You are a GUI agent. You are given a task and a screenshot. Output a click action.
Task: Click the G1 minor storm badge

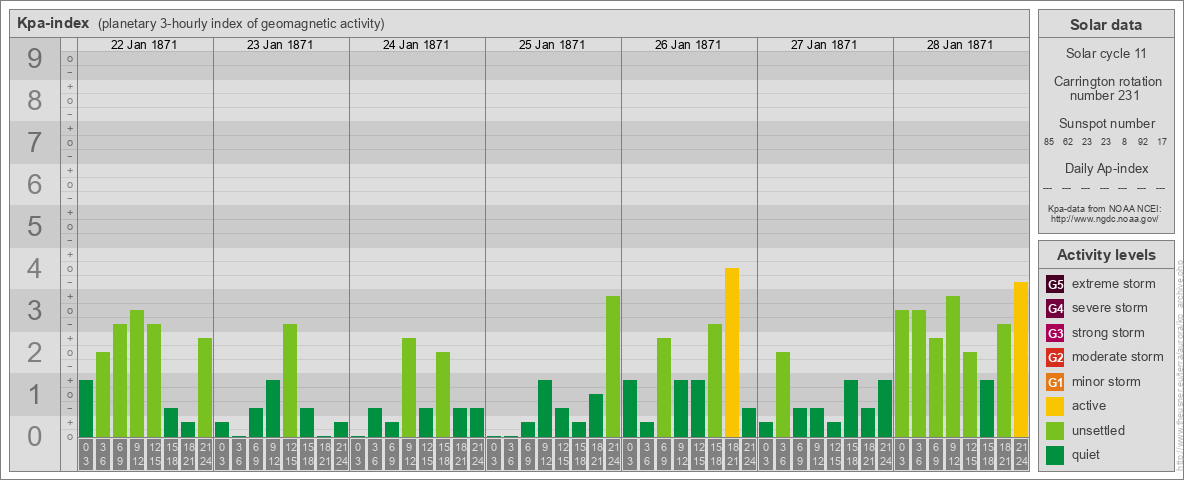point(1055,382)
